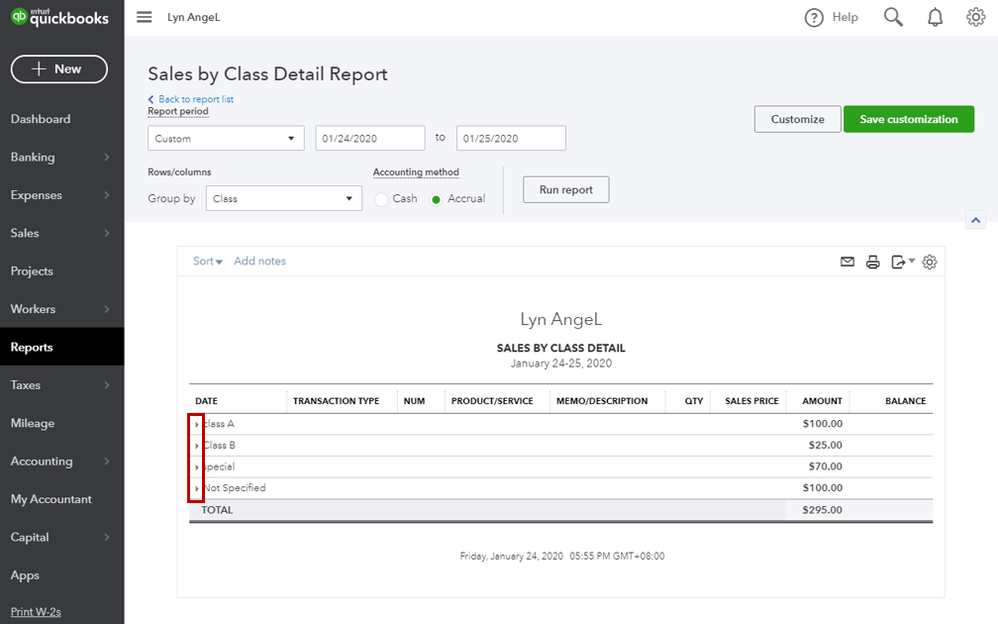Click the end date field 01/25/2020
The height and width of the screenshot is (624, 998).
(511, 138)
